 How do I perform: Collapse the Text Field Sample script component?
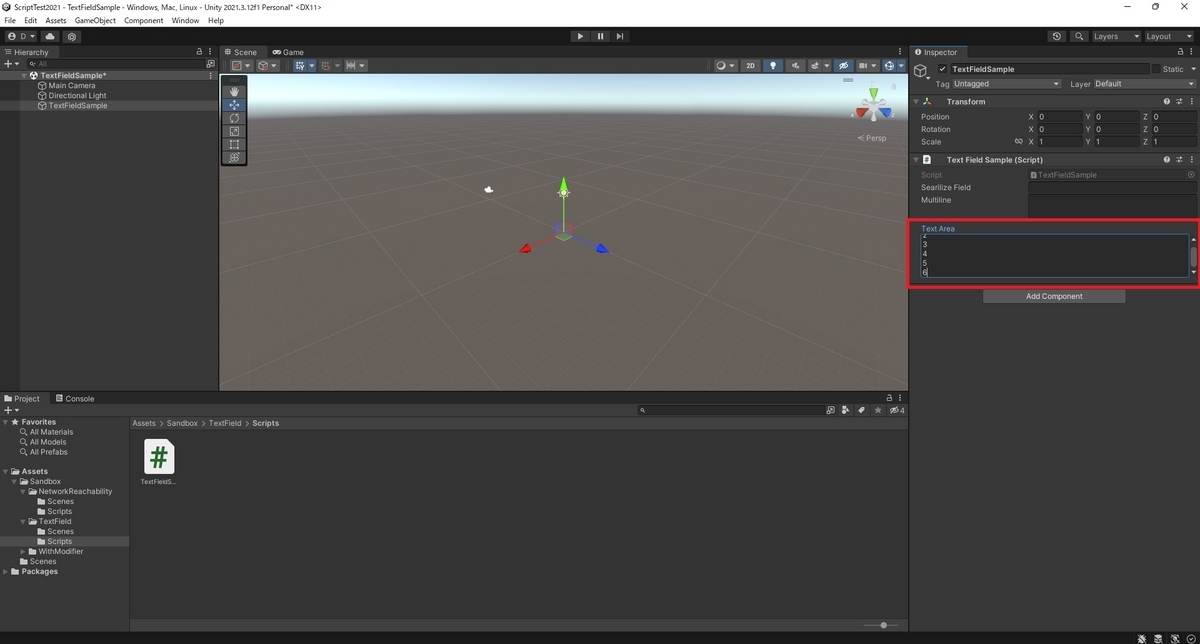click(x=916, y=159)
